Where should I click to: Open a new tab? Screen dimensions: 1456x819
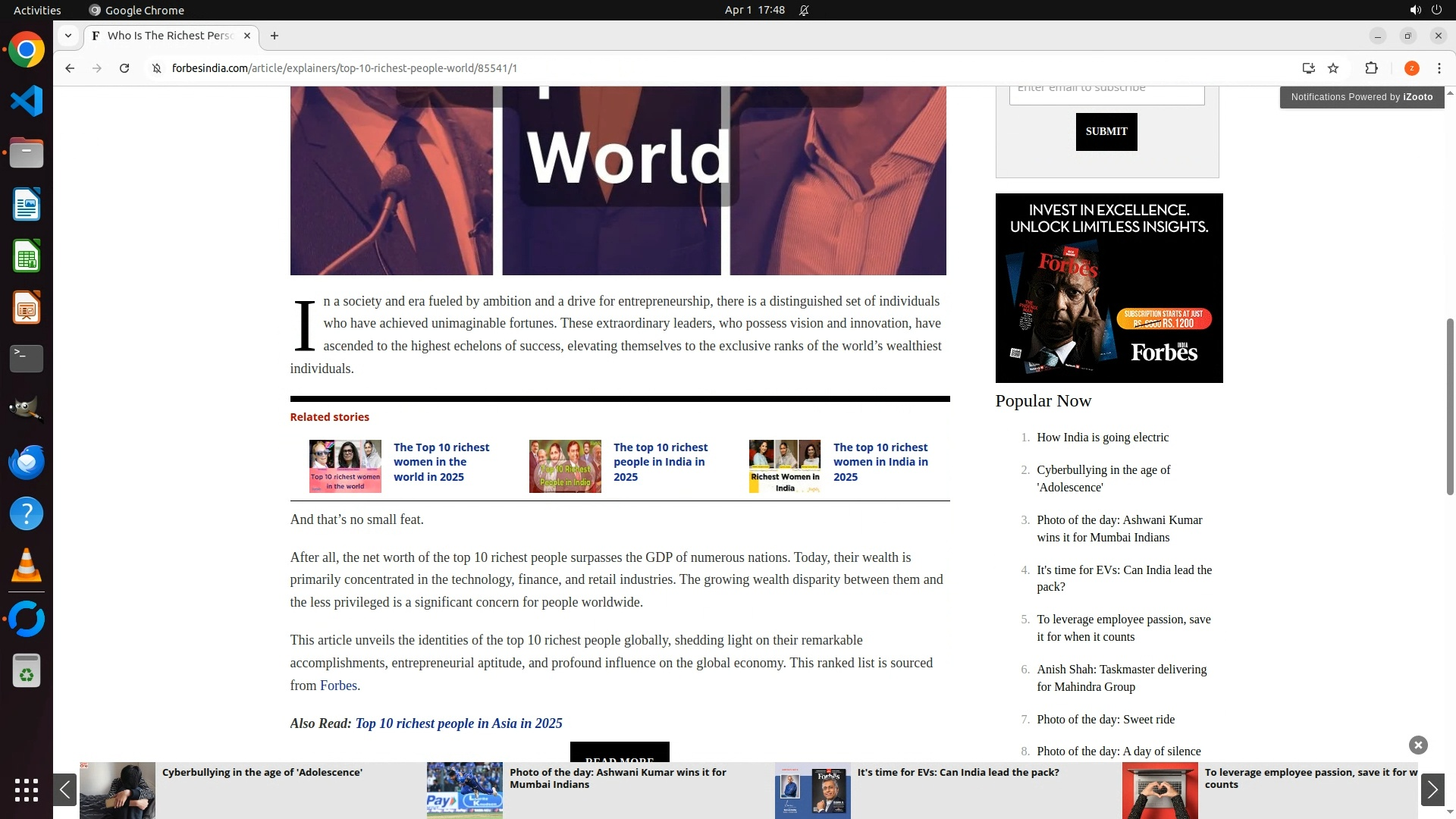(x=275, y=36)
